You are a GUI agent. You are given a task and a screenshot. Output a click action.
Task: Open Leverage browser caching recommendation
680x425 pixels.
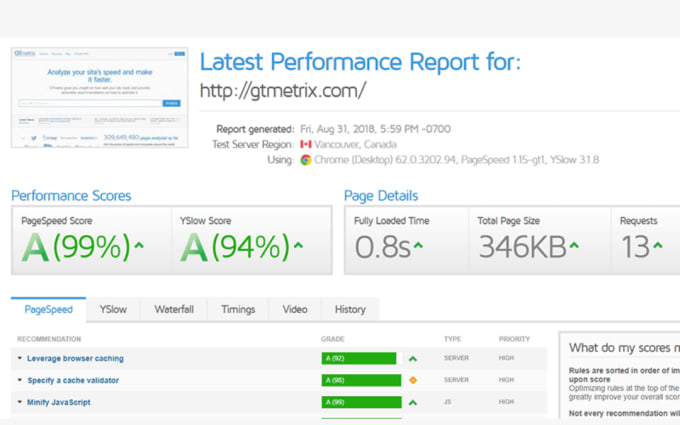(75, 359)
